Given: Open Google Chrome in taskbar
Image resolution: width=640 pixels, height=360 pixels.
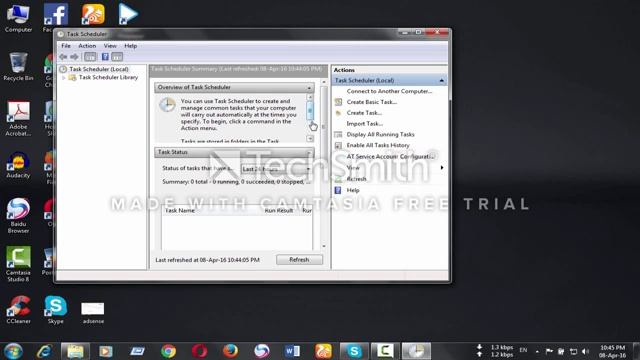Looking at the screenshot, I should [168, 351].
